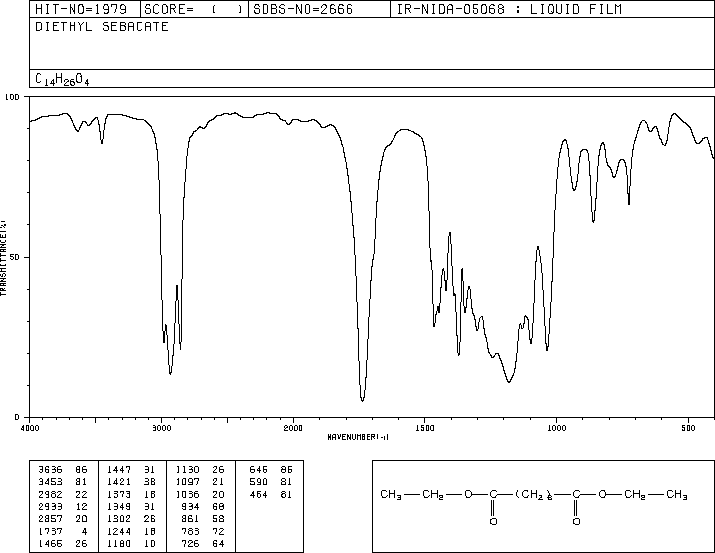Select the SCORE field in the header

point(194,9)
